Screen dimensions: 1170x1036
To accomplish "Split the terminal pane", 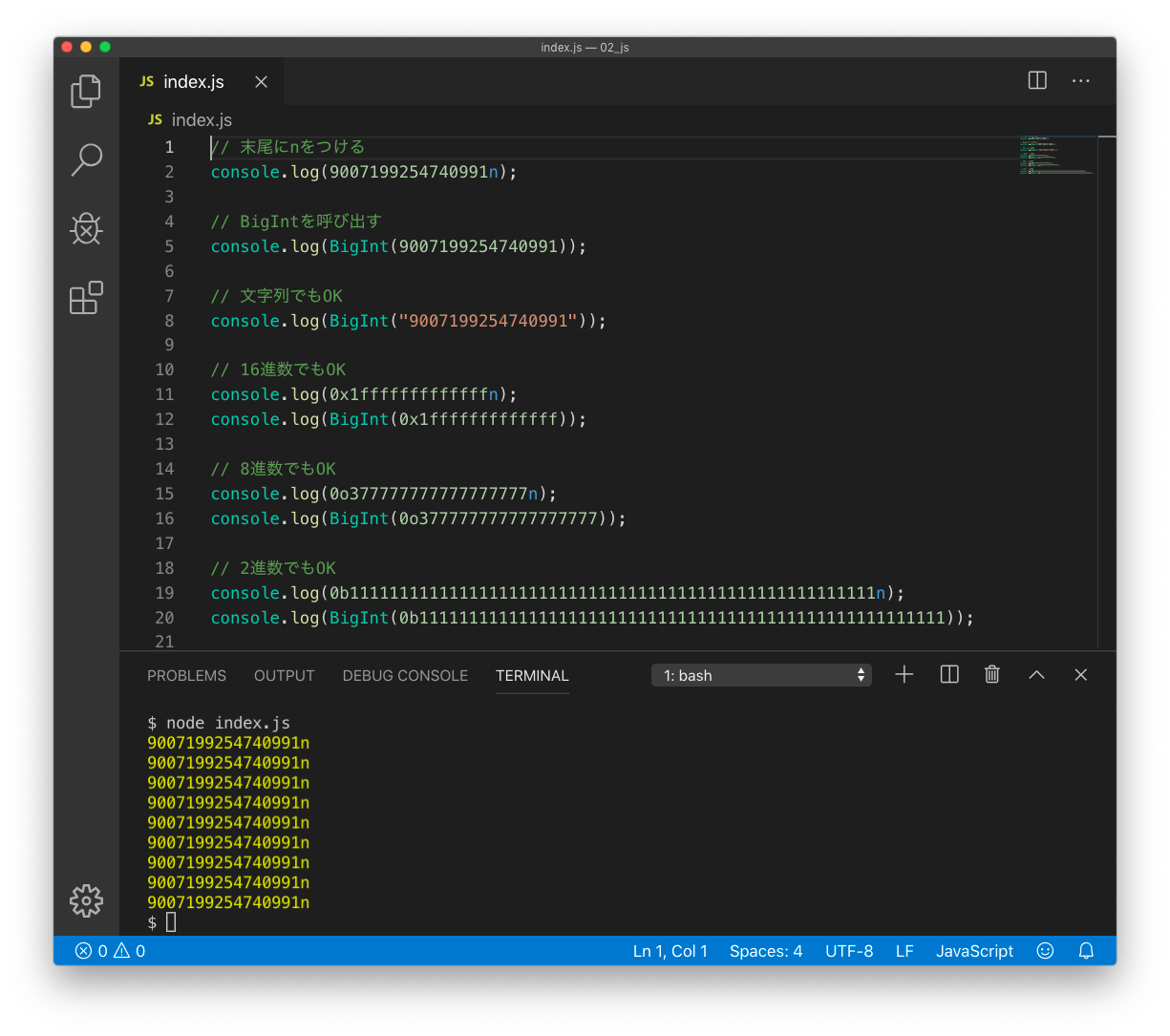I will tap(949, 675).
